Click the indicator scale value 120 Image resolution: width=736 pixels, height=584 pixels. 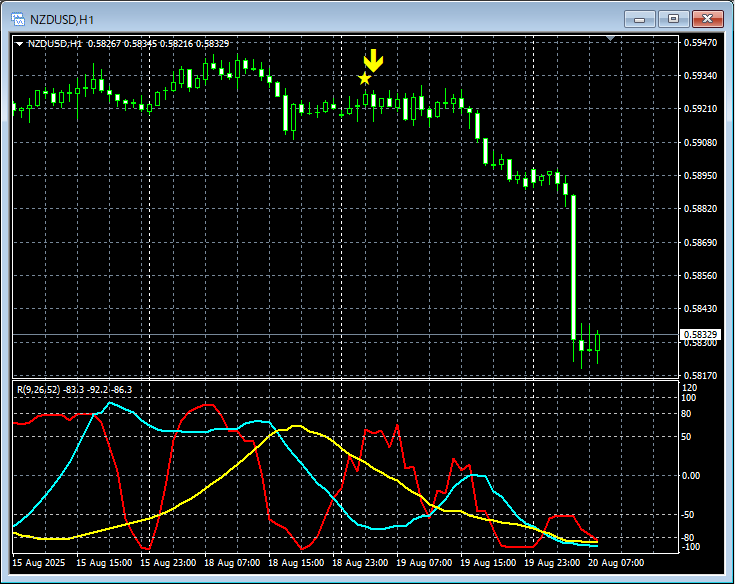(690, 388)
